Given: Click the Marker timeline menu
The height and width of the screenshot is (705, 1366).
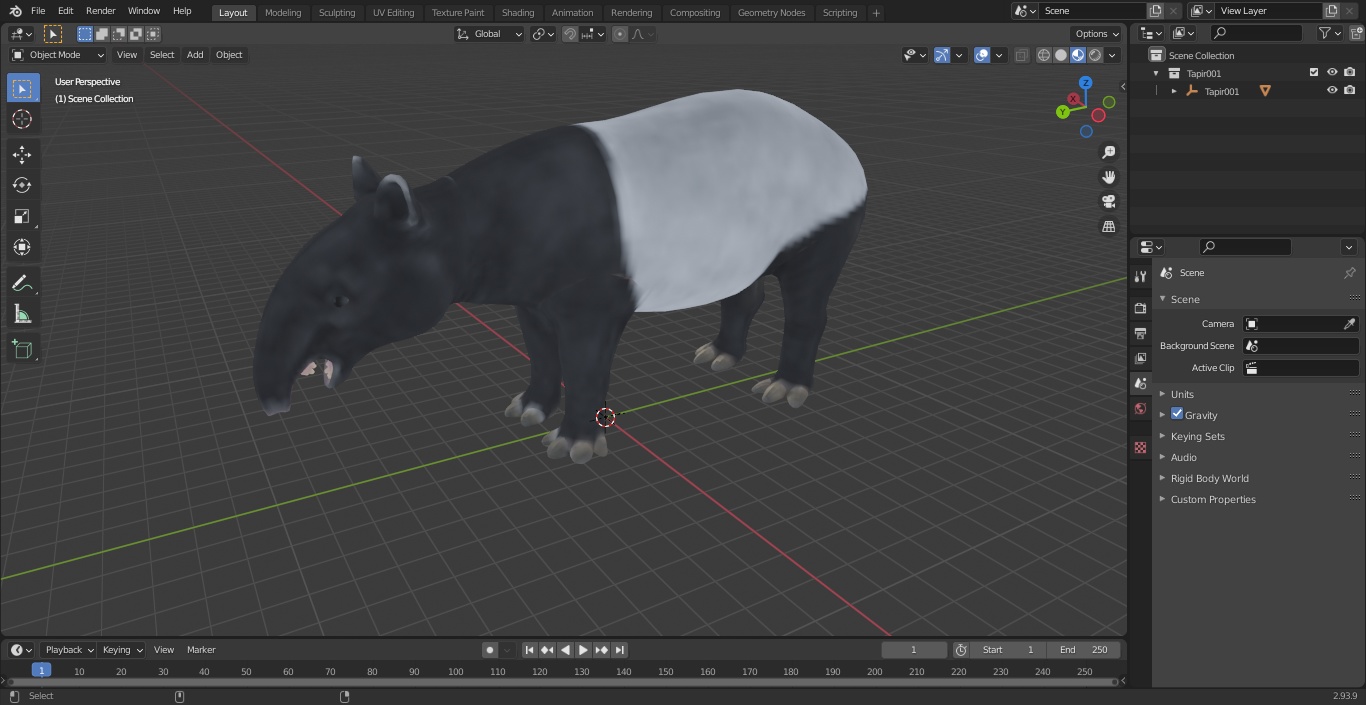Looking at the screenshot, I should 201,650.
